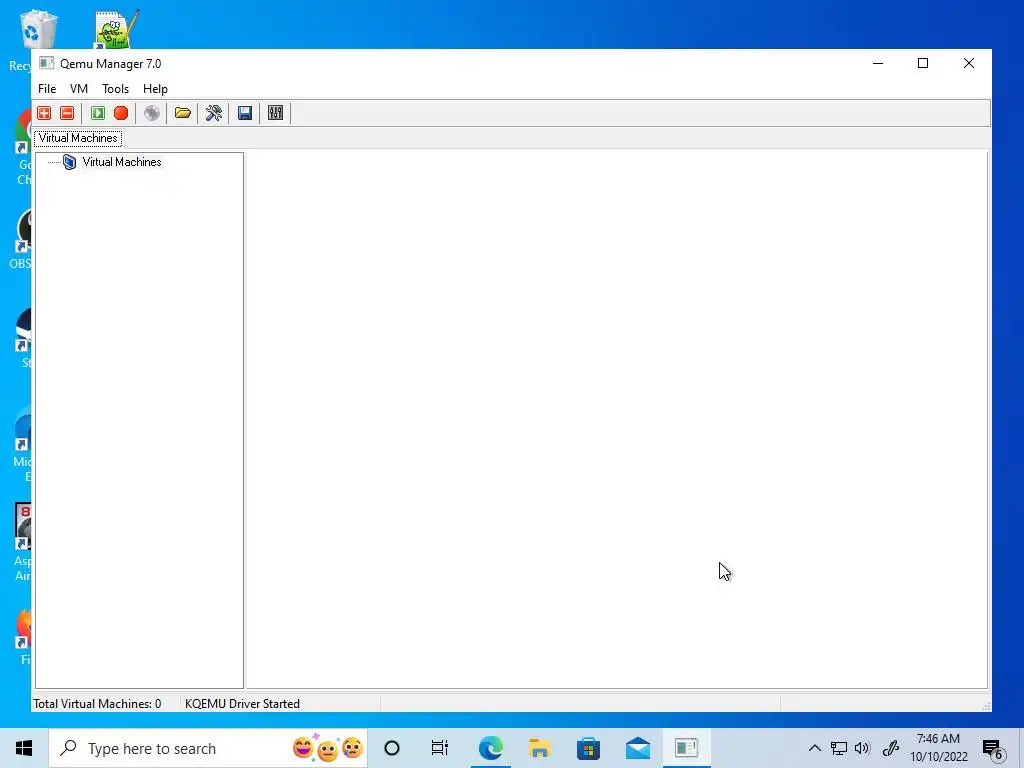1024x768 pixels.
Task: Click Total Virtual Machines: 0 status text
Action: click(x=97, y=703)
